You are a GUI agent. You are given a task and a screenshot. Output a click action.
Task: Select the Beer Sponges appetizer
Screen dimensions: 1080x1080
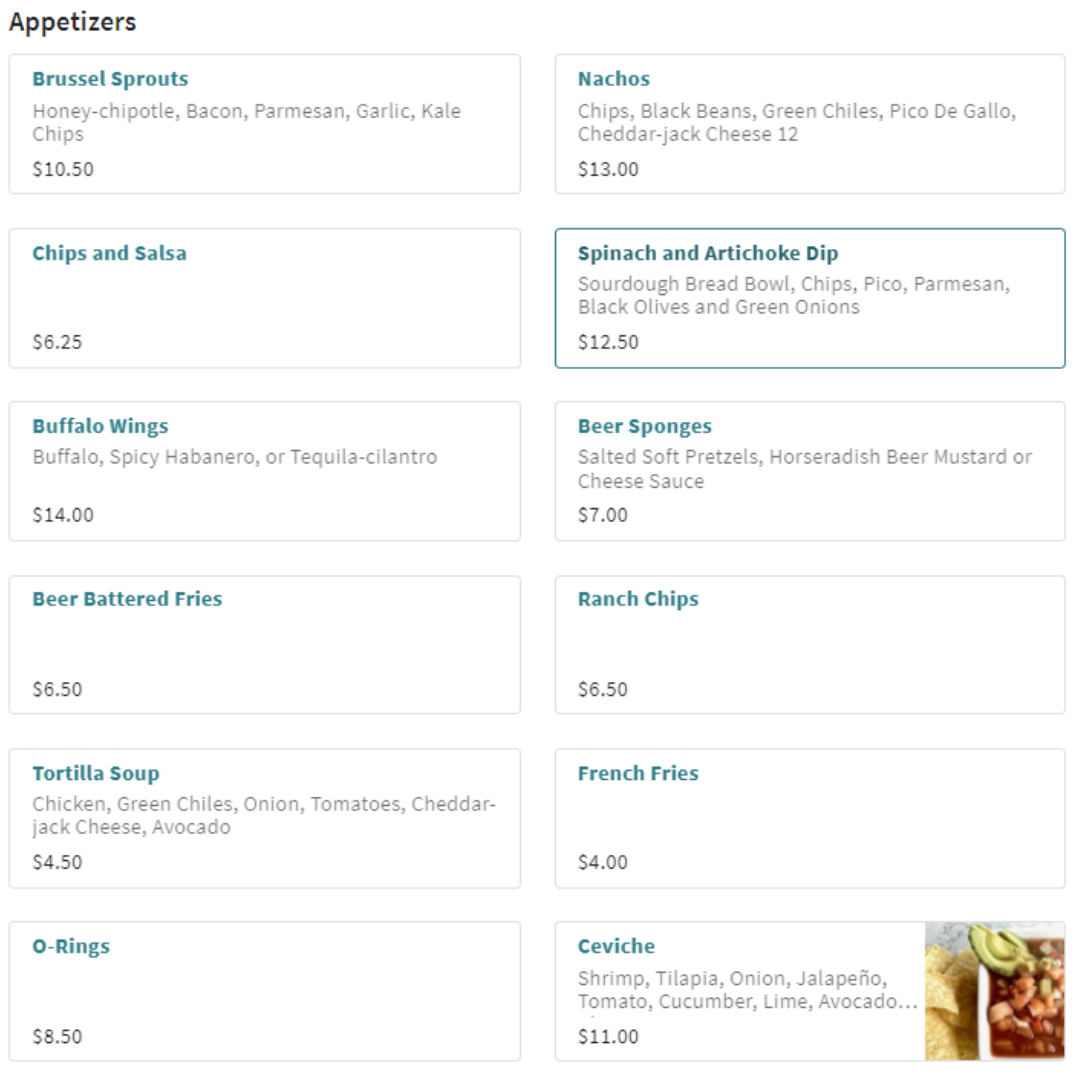pos(810,471)
